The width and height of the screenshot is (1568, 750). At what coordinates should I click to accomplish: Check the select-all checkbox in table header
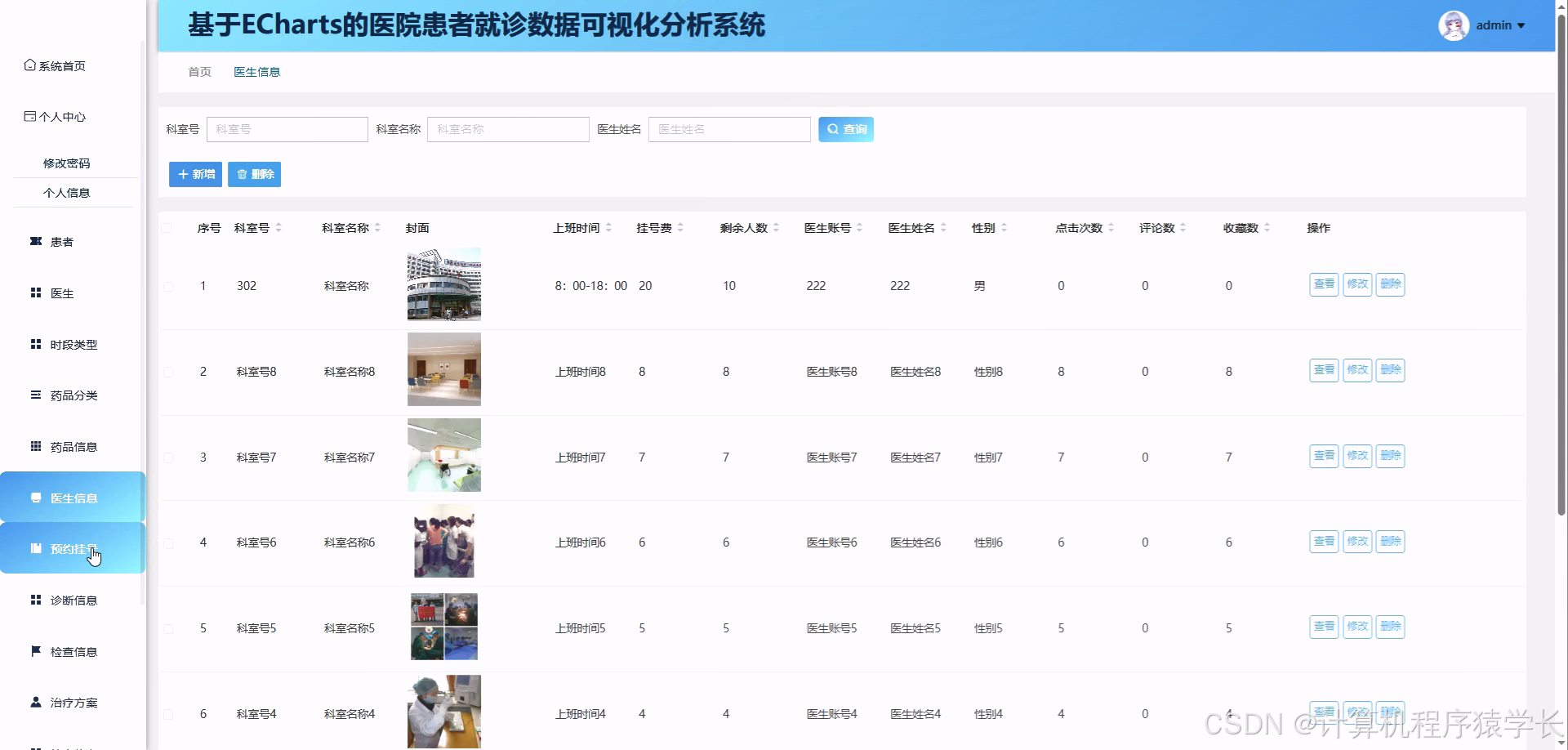[x=169, y=228]
